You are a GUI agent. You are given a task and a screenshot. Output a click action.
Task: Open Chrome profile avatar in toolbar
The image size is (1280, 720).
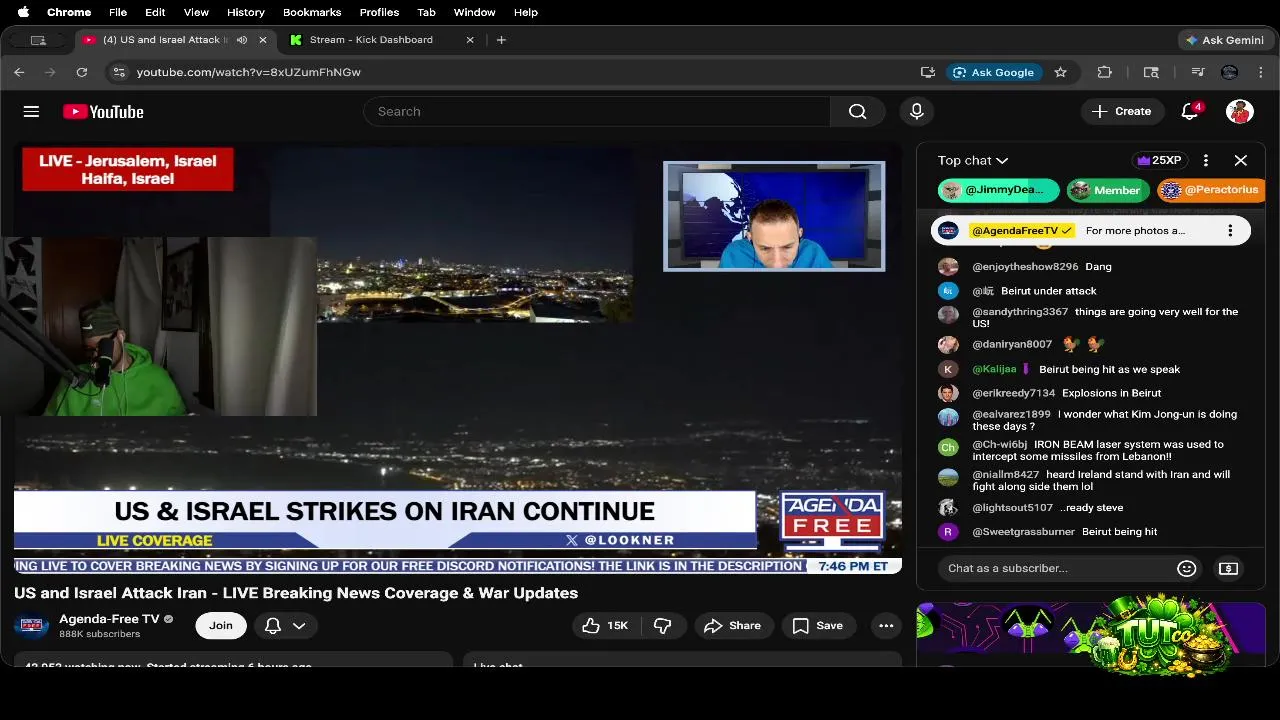1230,72
